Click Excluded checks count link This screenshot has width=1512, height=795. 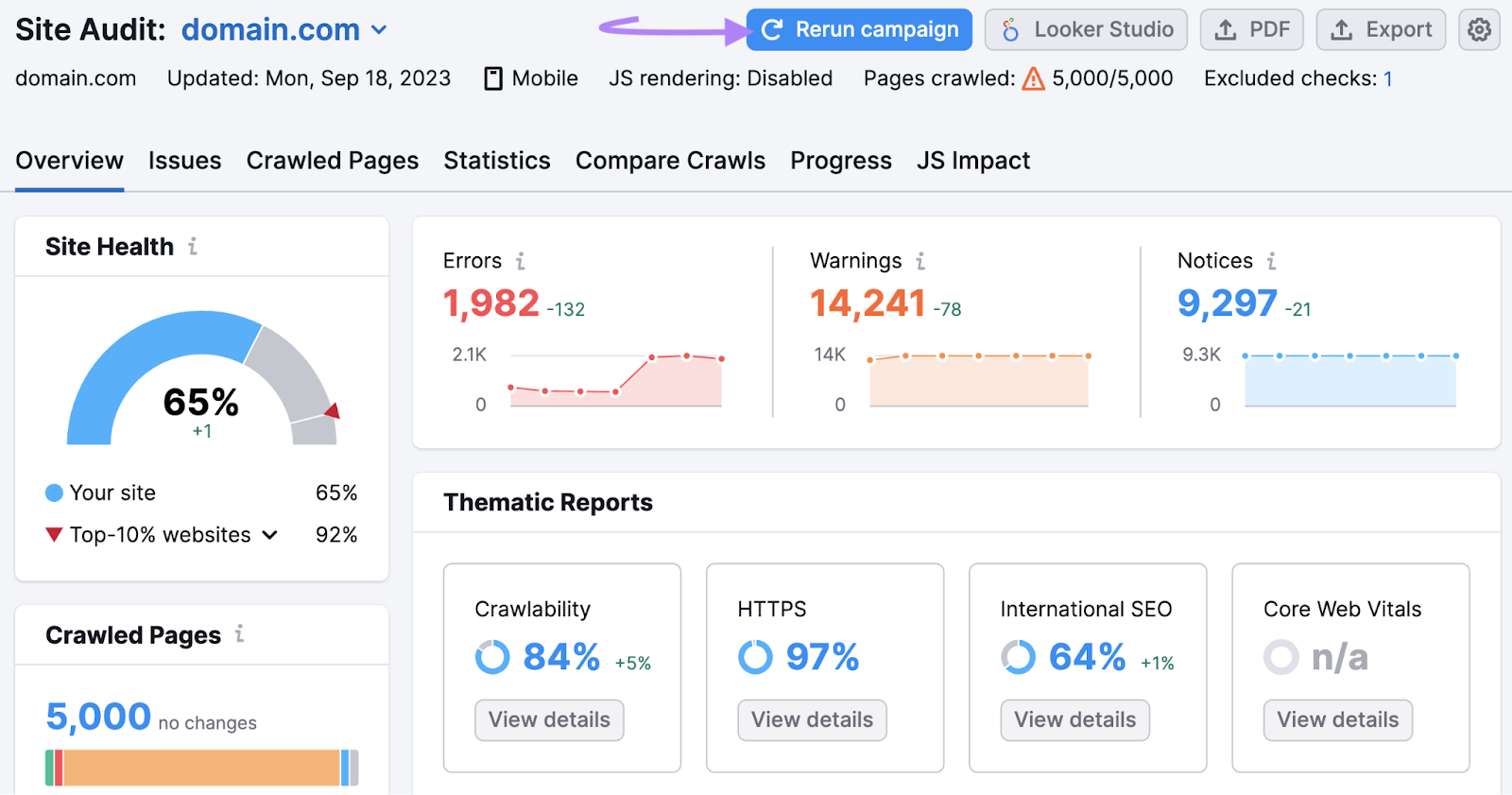tap(1388, 78)
